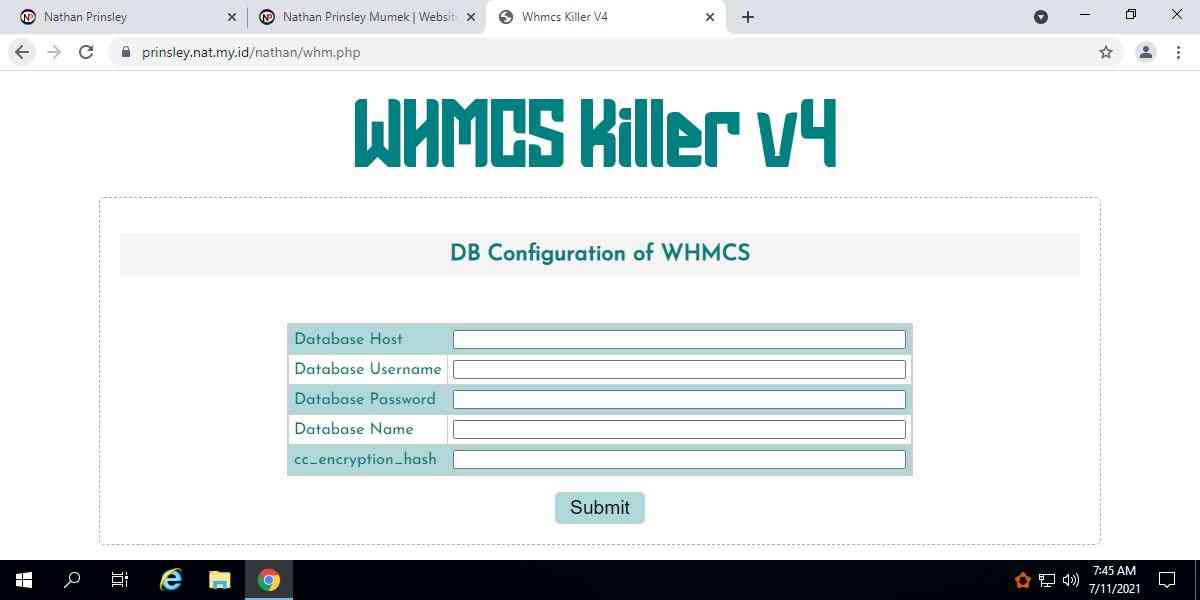Open the Chrome three-dot menu
Image resolution: width=1200 pixels, height=600 pixels.
pyautogui.click(x=1179, y=52)
